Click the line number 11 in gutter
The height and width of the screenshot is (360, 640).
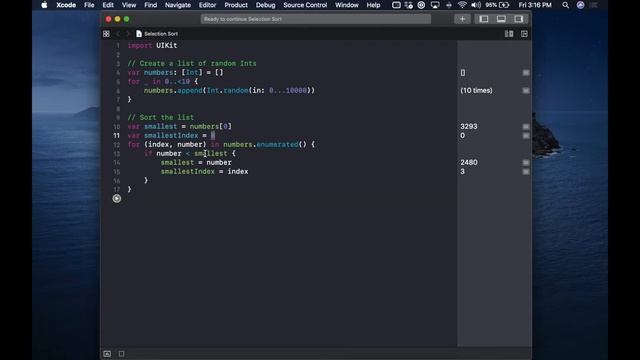pos(117,136)
